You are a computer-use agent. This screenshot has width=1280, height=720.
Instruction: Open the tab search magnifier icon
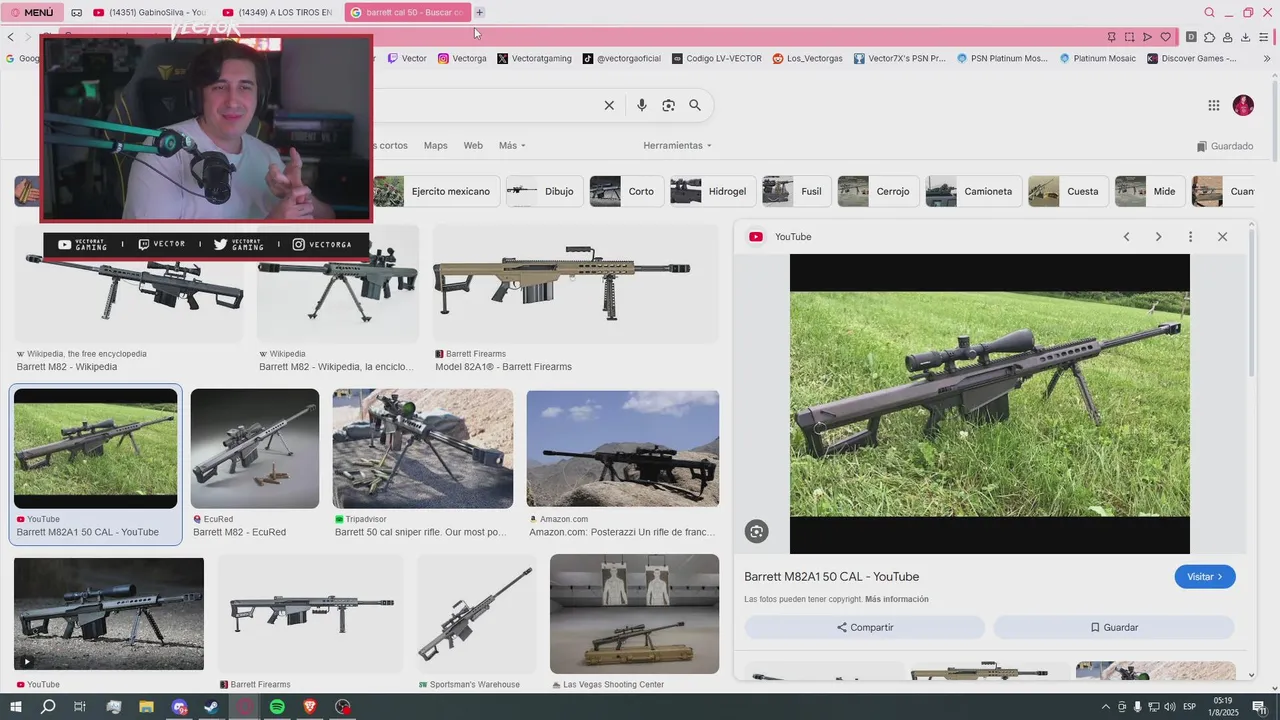1209,12
